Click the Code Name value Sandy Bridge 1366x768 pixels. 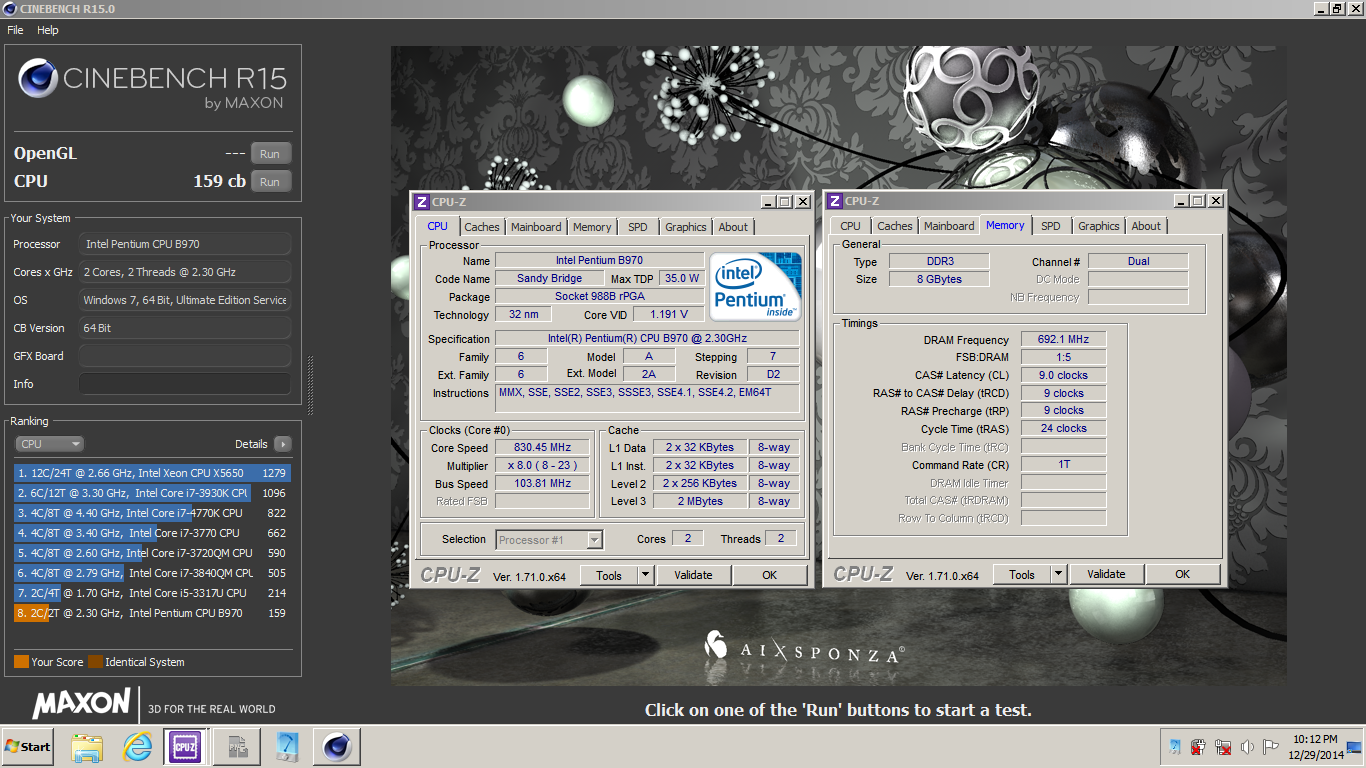[x=550, y=278]
